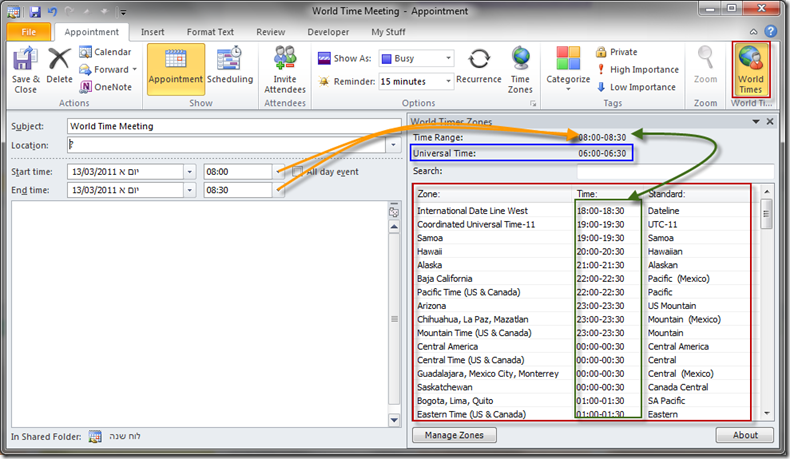Click the zone list scrollbar up arrow
This screenshot has height=459, width=790.
tap(767, 192)
